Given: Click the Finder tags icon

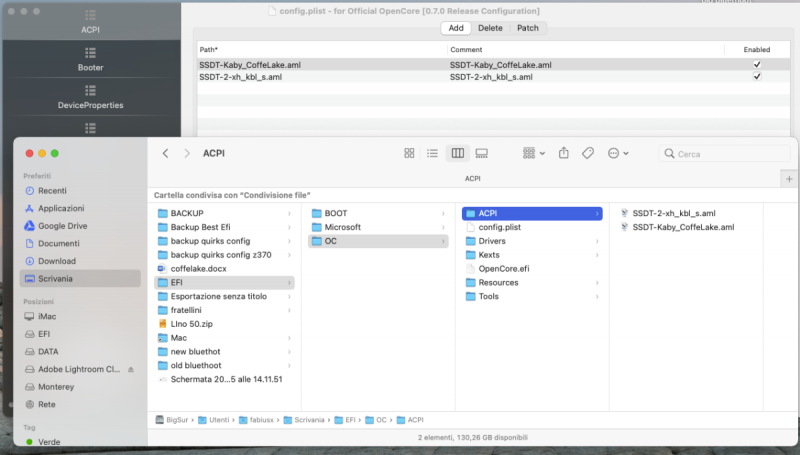Looking at the screenshot, I should point(588,153).
